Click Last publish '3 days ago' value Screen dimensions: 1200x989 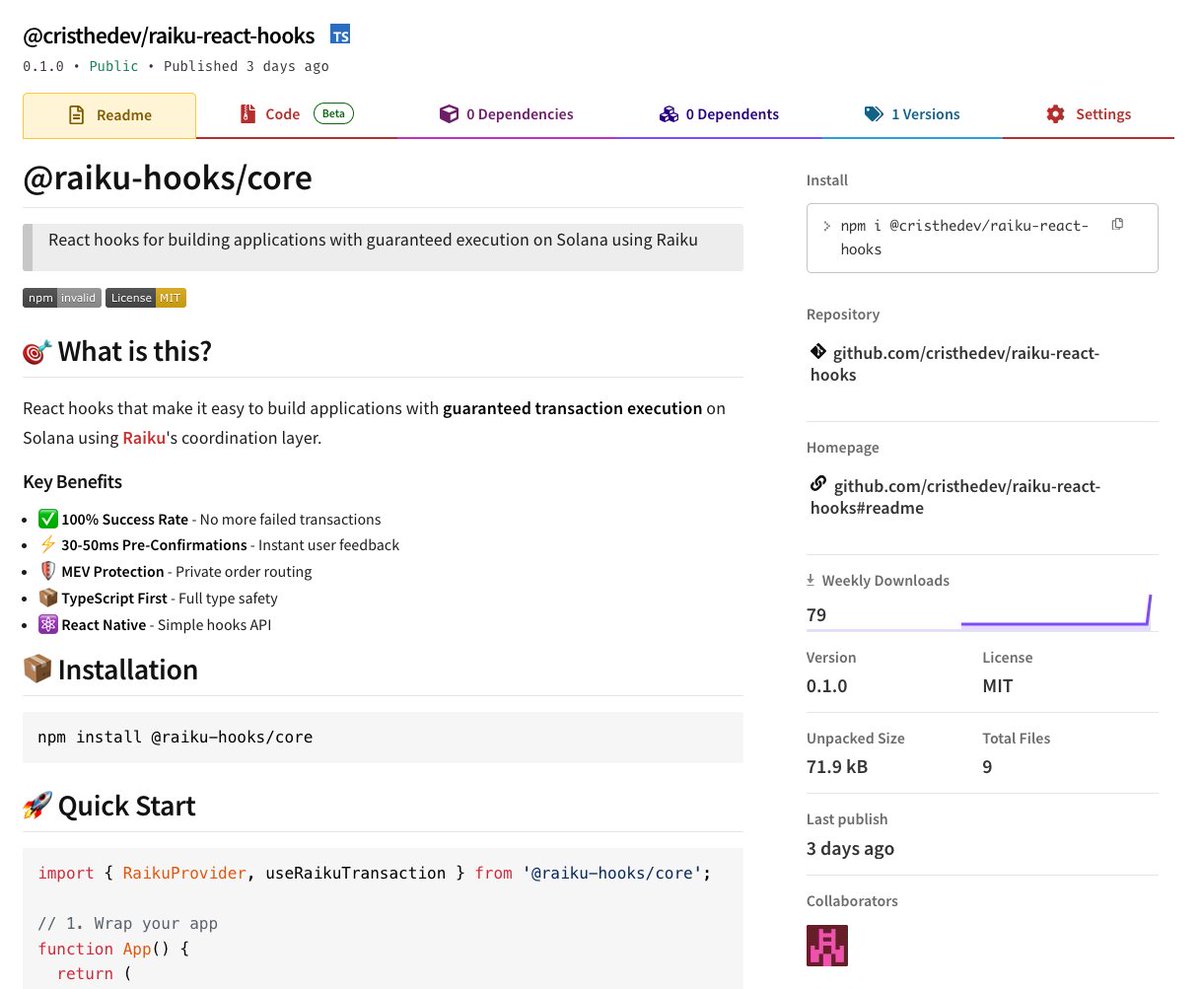coord(850,848)
